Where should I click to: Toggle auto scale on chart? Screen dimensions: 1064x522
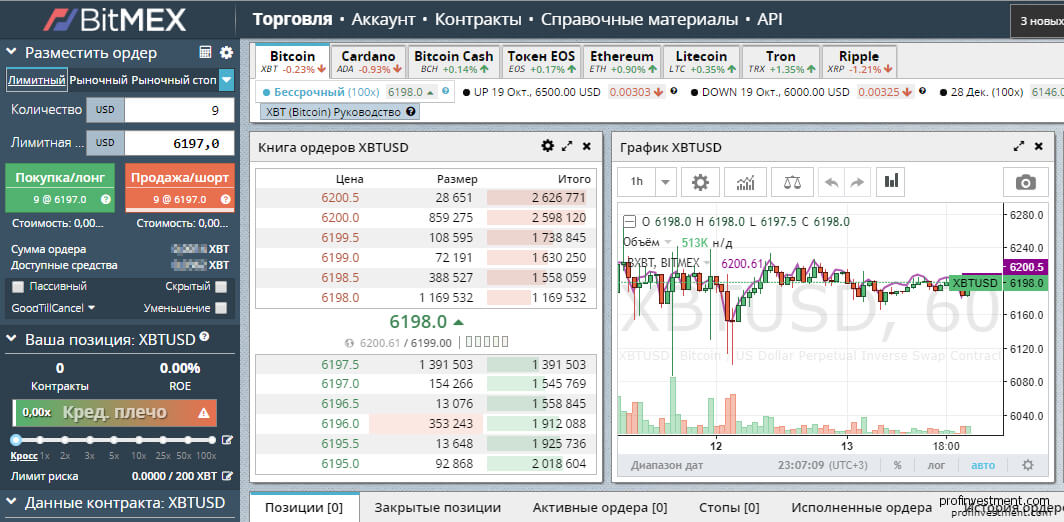(983, 465)
